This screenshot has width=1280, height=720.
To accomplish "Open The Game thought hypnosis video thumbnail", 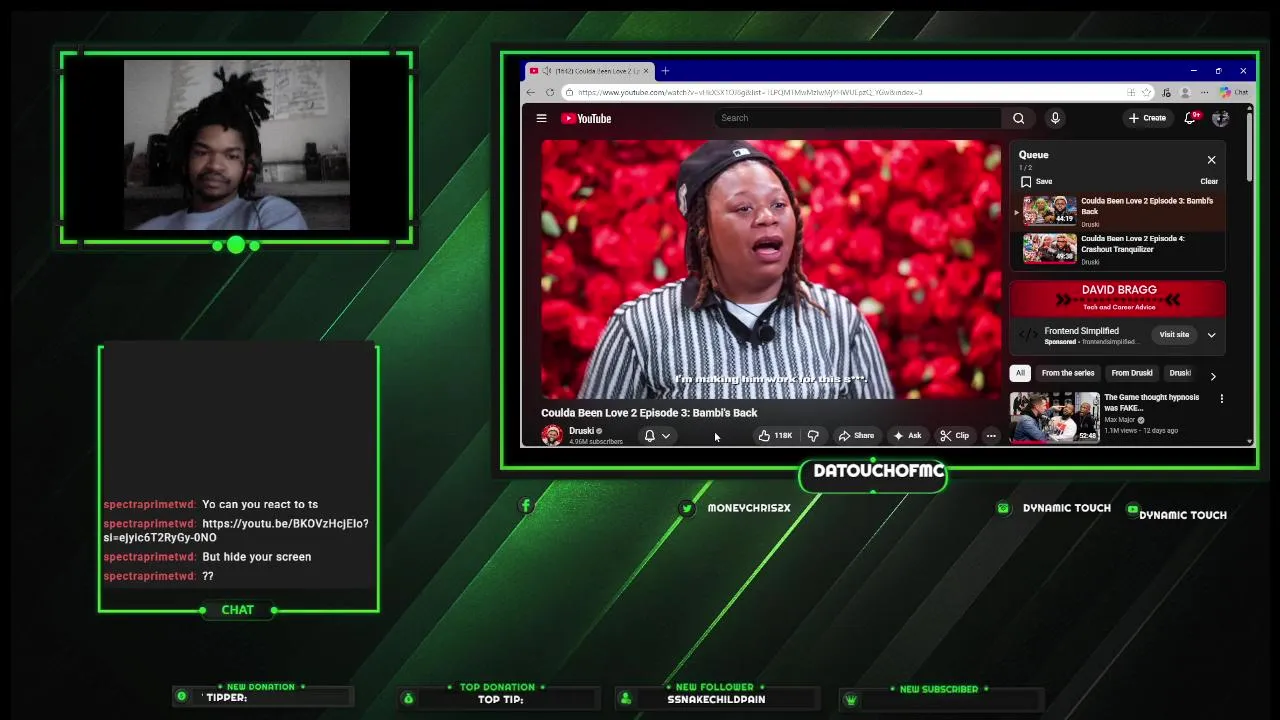I will (x=1054, y=417).
